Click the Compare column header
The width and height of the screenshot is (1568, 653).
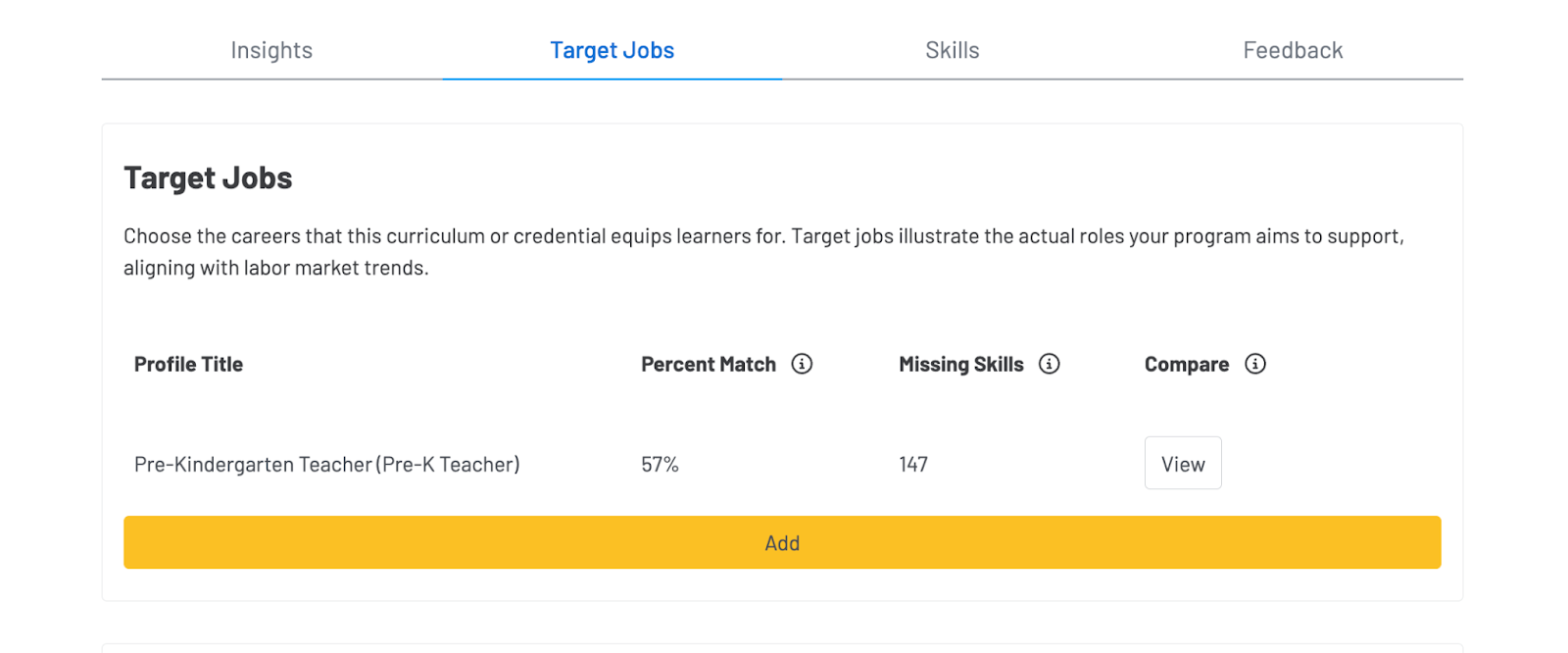[1186, 364]
